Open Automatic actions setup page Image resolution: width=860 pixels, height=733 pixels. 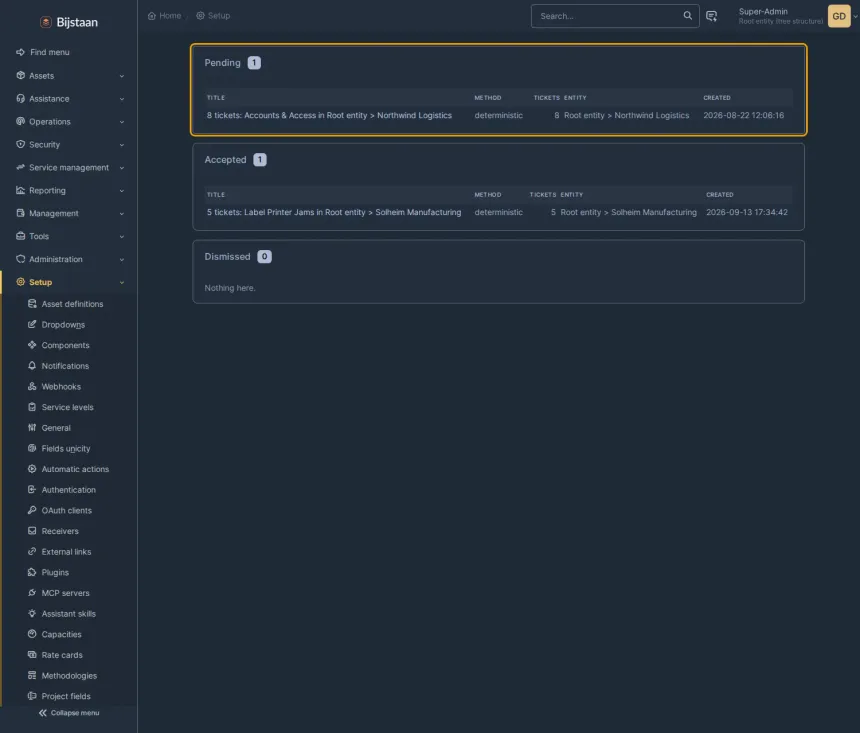75,469
